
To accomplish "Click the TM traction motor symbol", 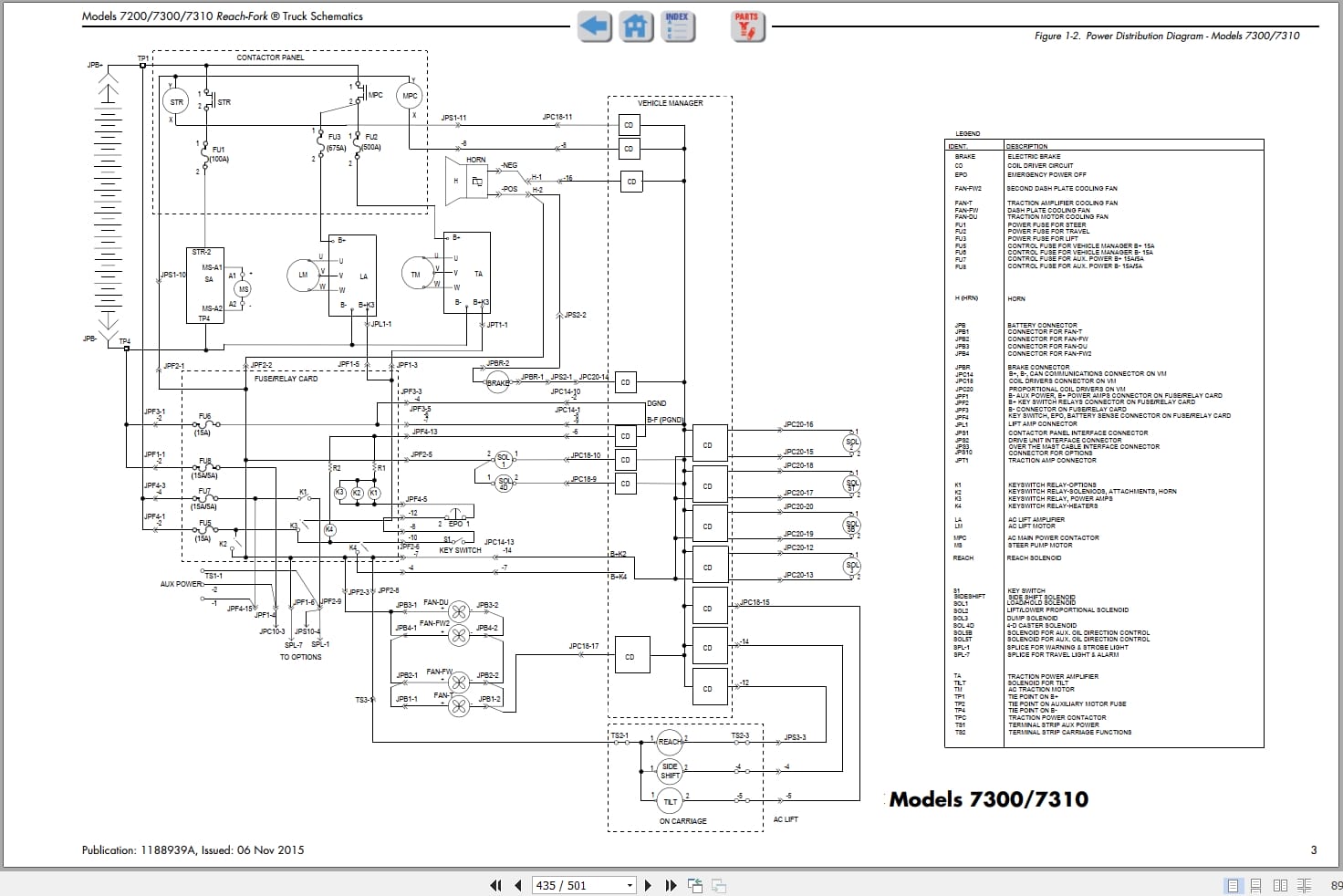I will coord(416,274).
